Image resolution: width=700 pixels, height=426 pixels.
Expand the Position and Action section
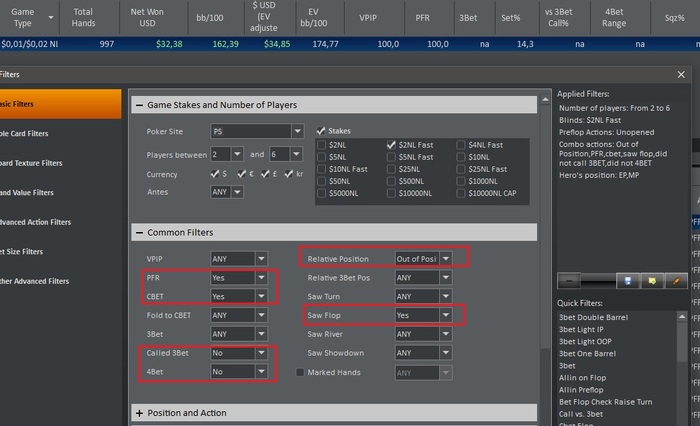(x=139, y=413)
